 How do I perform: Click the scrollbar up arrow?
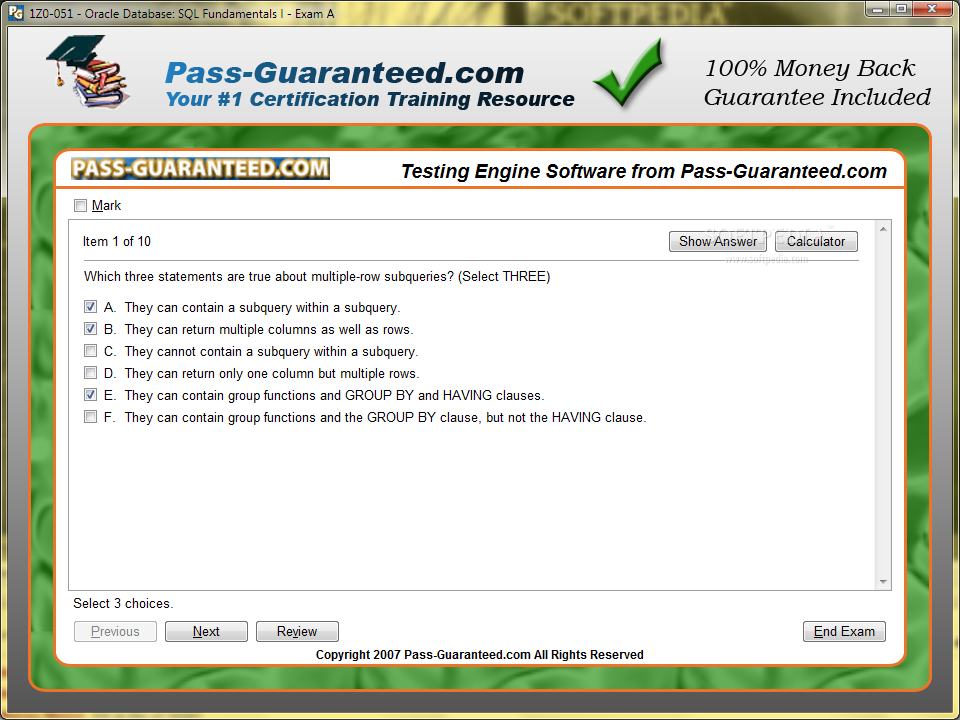tap(883, 229)
